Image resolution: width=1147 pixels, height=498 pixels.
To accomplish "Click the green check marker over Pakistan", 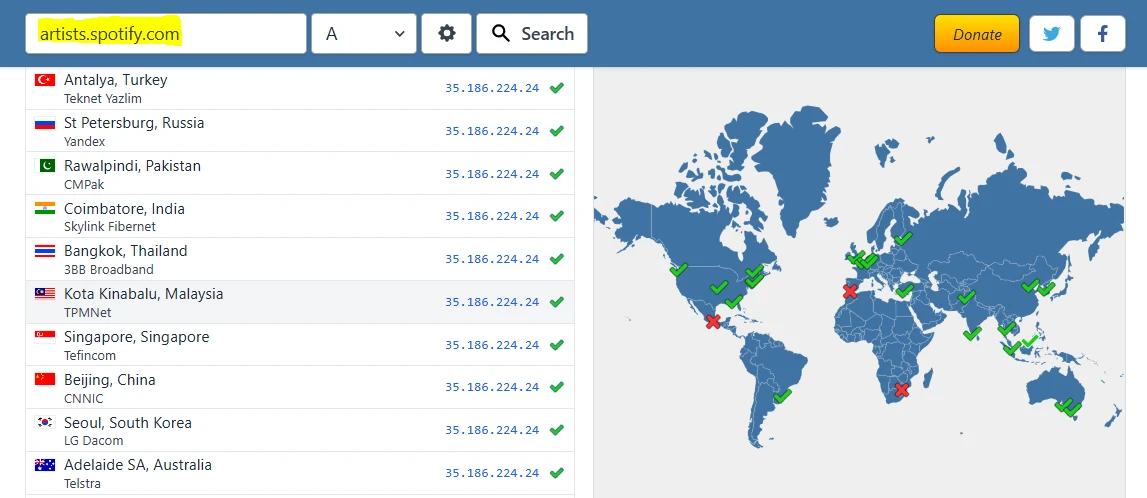I will point(966,297).
